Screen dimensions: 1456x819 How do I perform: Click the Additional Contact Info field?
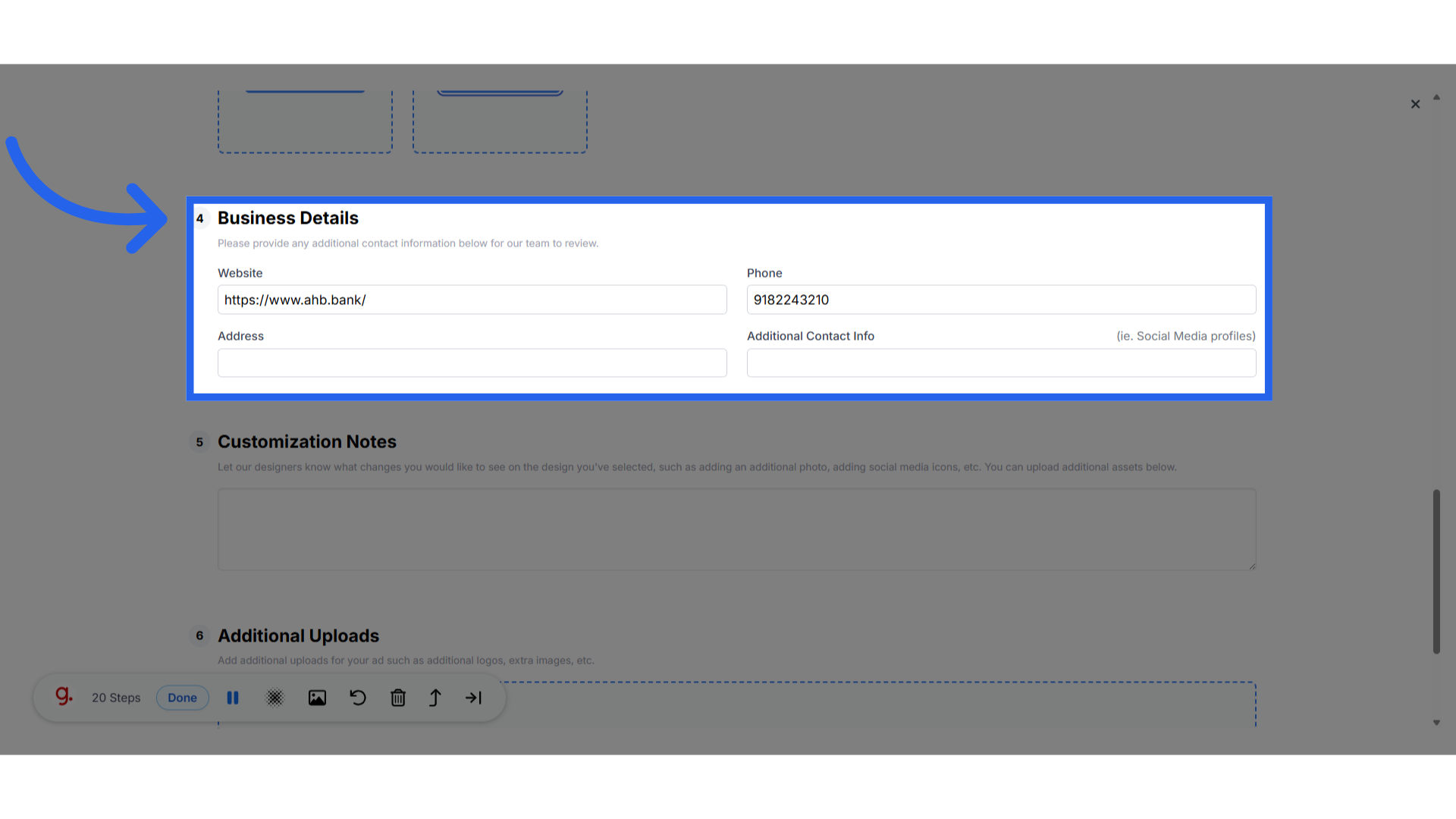click(1001, 362)
